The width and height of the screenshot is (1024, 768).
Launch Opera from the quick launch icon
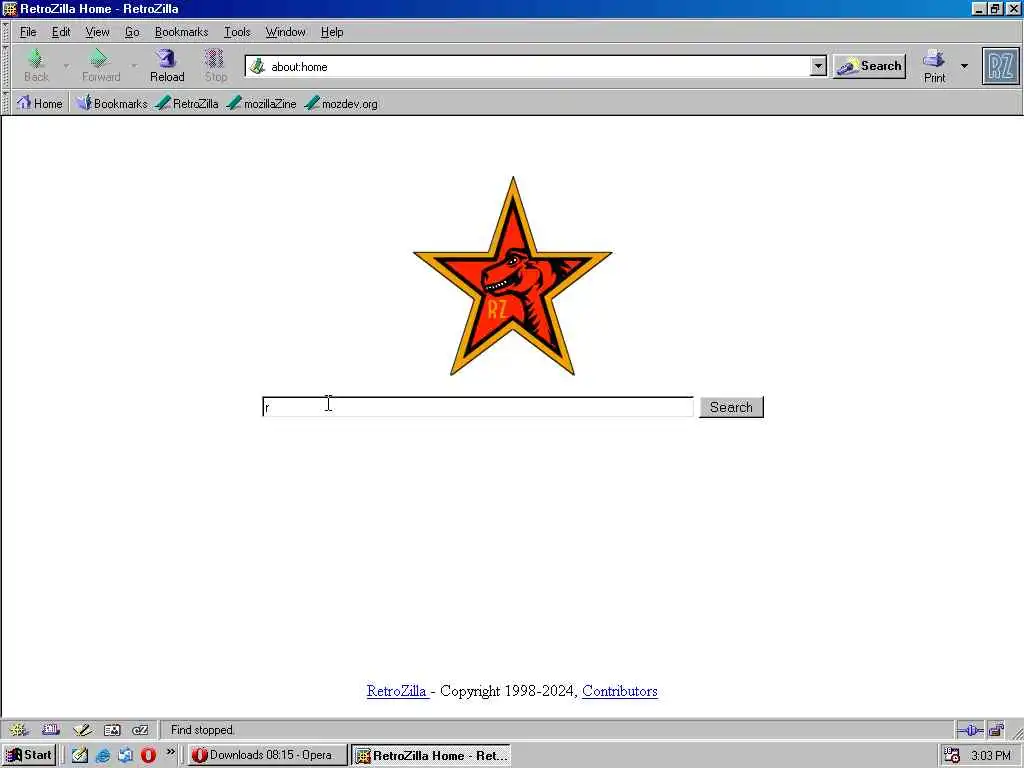click(148, 755)
